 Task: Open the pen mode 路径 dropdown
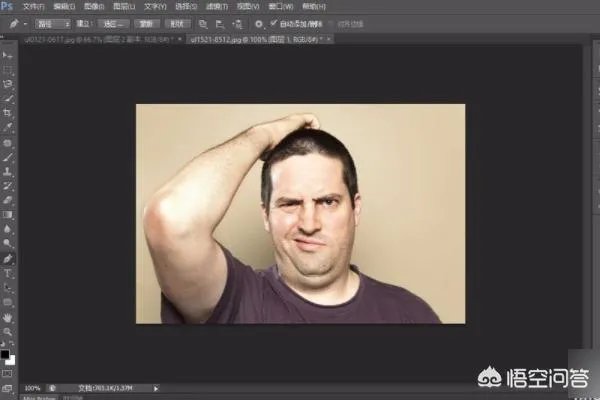coord(52,23)
